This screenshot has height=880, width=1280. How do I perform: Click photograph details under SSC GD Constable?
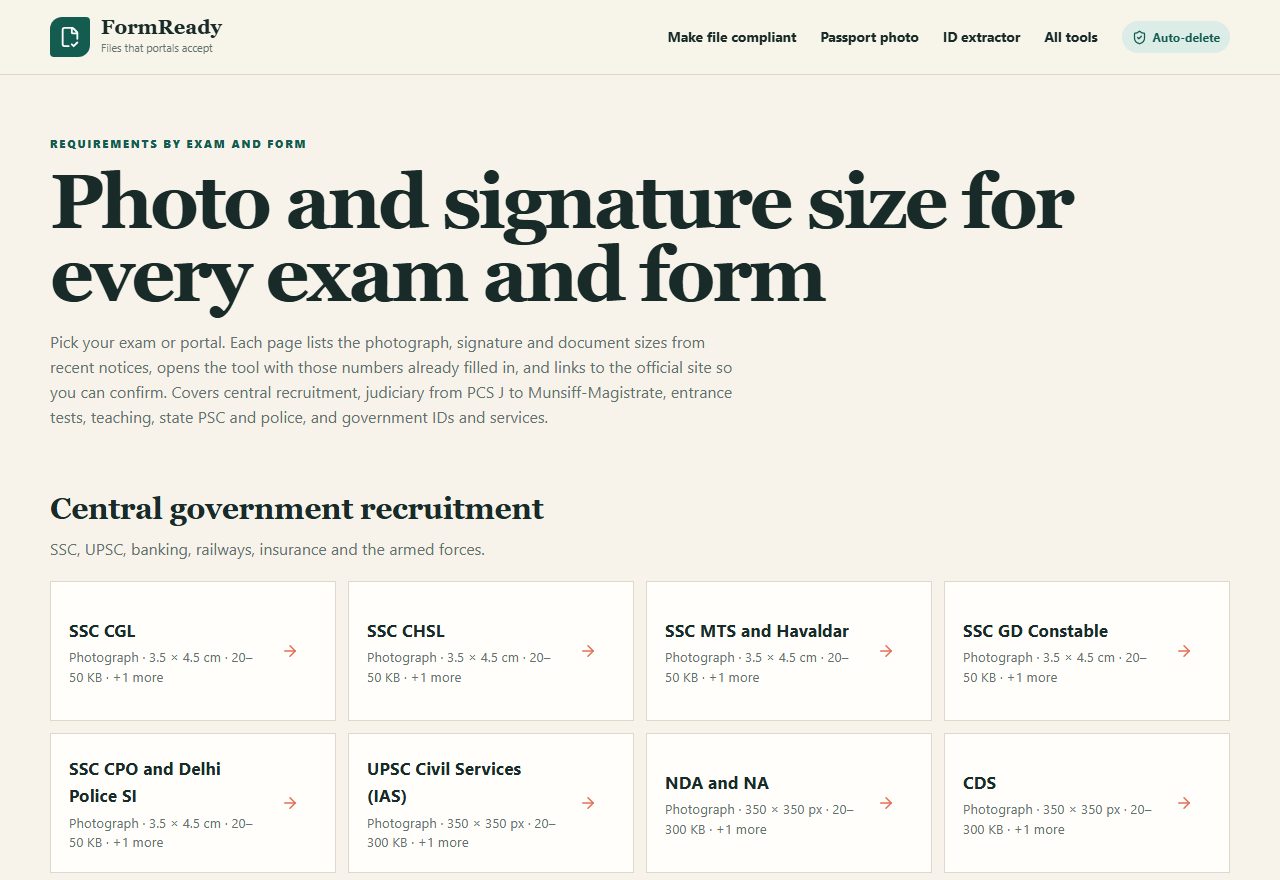tap(1055, 667)
